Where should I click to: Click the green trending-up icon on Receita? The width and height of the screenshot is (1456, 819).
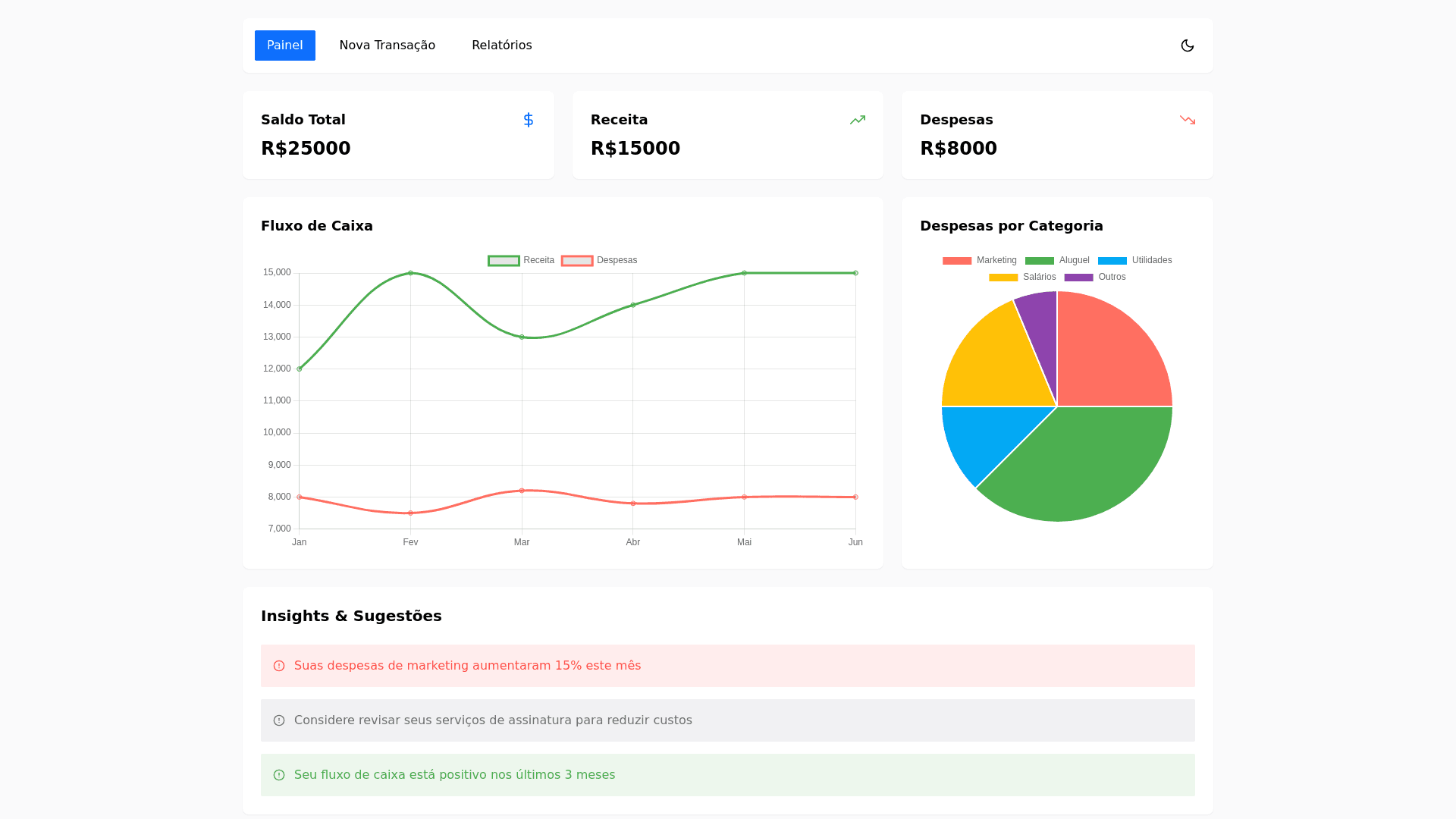pos(858,120)
